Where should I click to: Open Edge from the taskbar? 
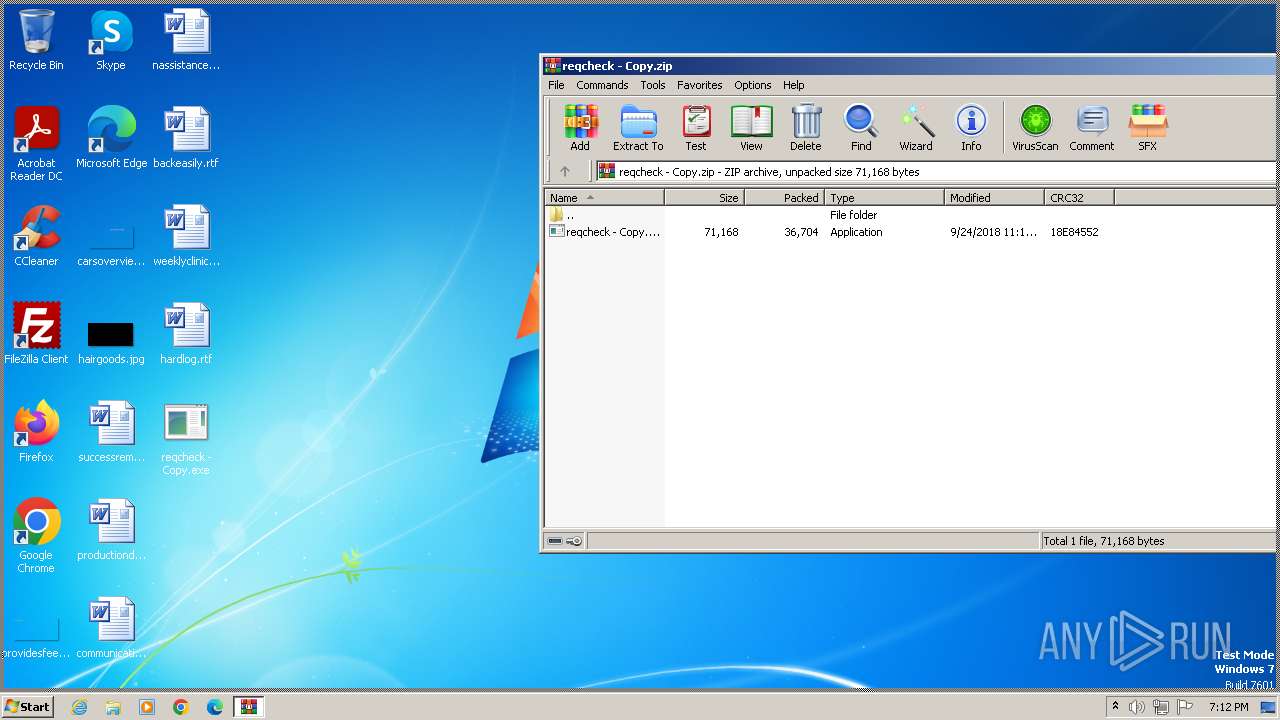(x=215, y=707)
